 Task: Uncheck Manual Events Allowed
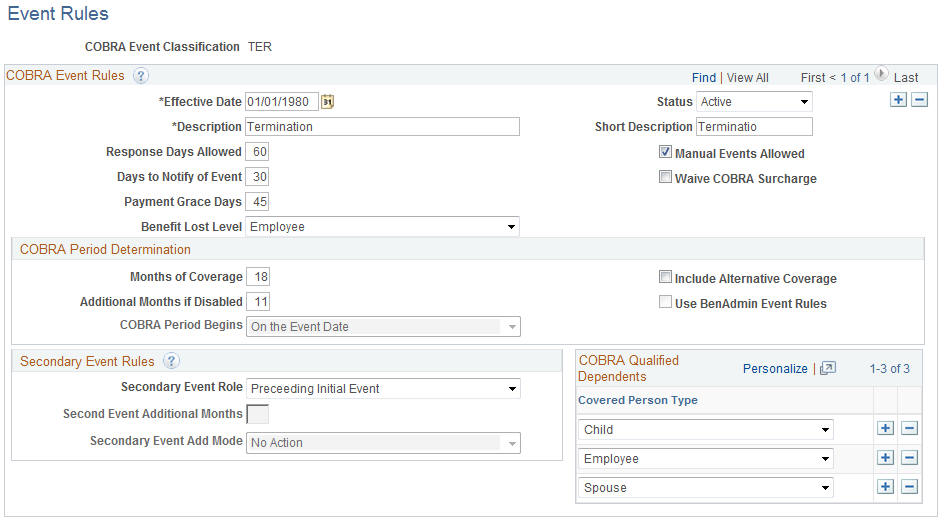click(665, 152)
